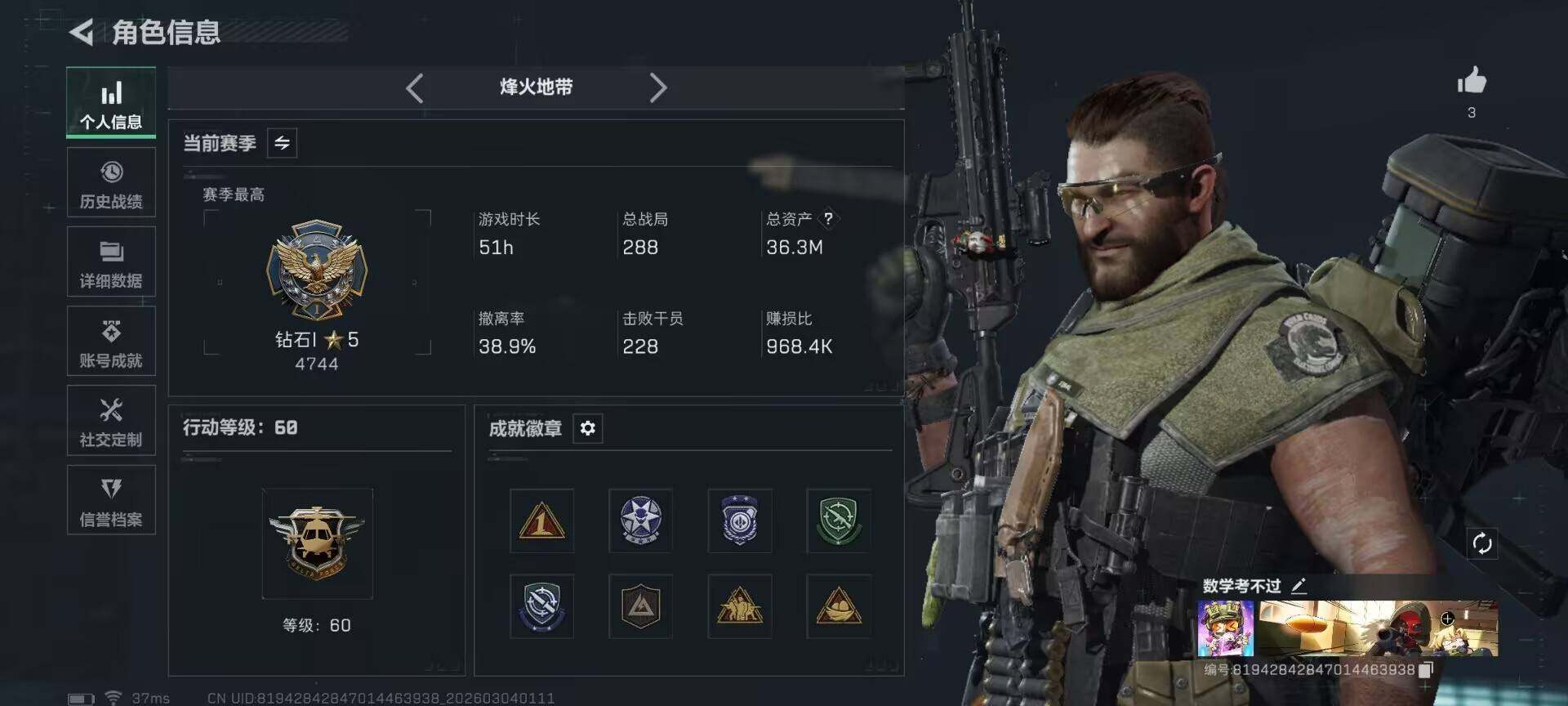The height and width of the screenshot is (706, 1568).
Task: Select the red number 1 triangle badge
Action: coord(542,521)
